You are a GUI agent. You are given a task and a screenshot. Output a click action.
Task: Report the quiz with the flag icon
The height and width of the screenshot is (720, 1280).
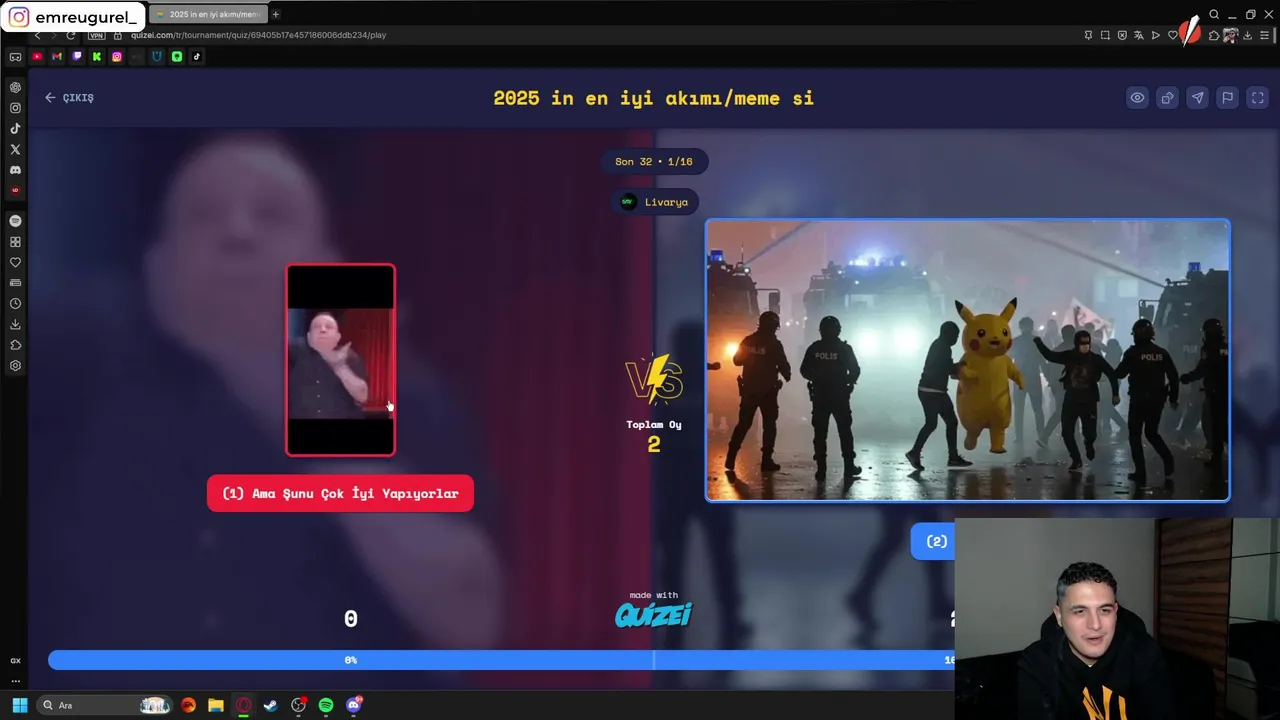point(1227,97)
